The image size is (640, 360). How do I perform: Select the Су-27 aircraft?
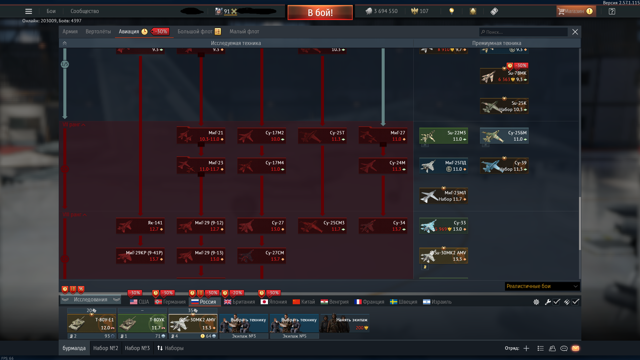pyautogui.click(x=262, y=226)
